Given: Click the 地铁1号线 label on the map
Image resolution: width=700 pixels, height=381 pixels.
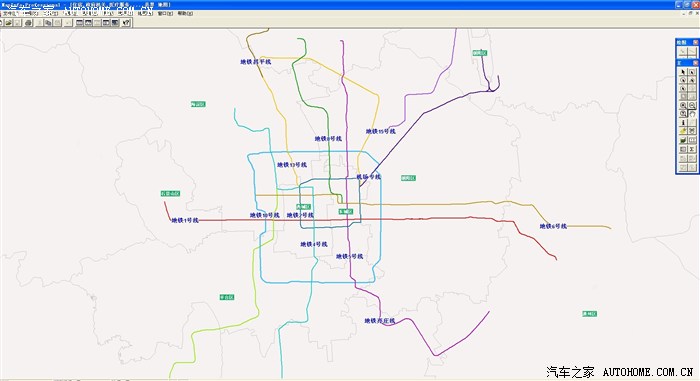Looking at the screenshot, I should (x=185, y=220).
